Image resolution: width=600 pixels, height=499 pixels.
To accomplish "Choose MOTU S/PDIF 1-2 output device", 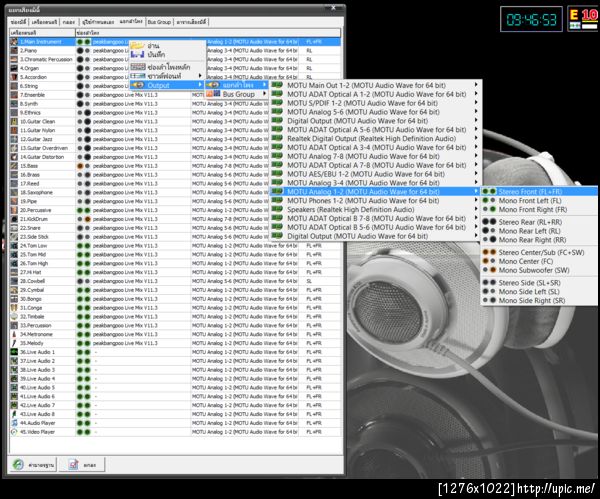I will (375, 103).
